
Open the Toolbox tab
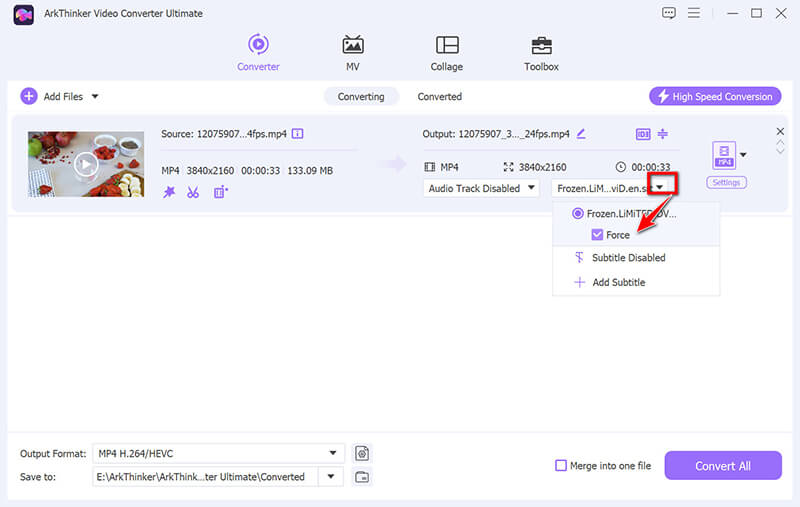click(x=541, y=53)
